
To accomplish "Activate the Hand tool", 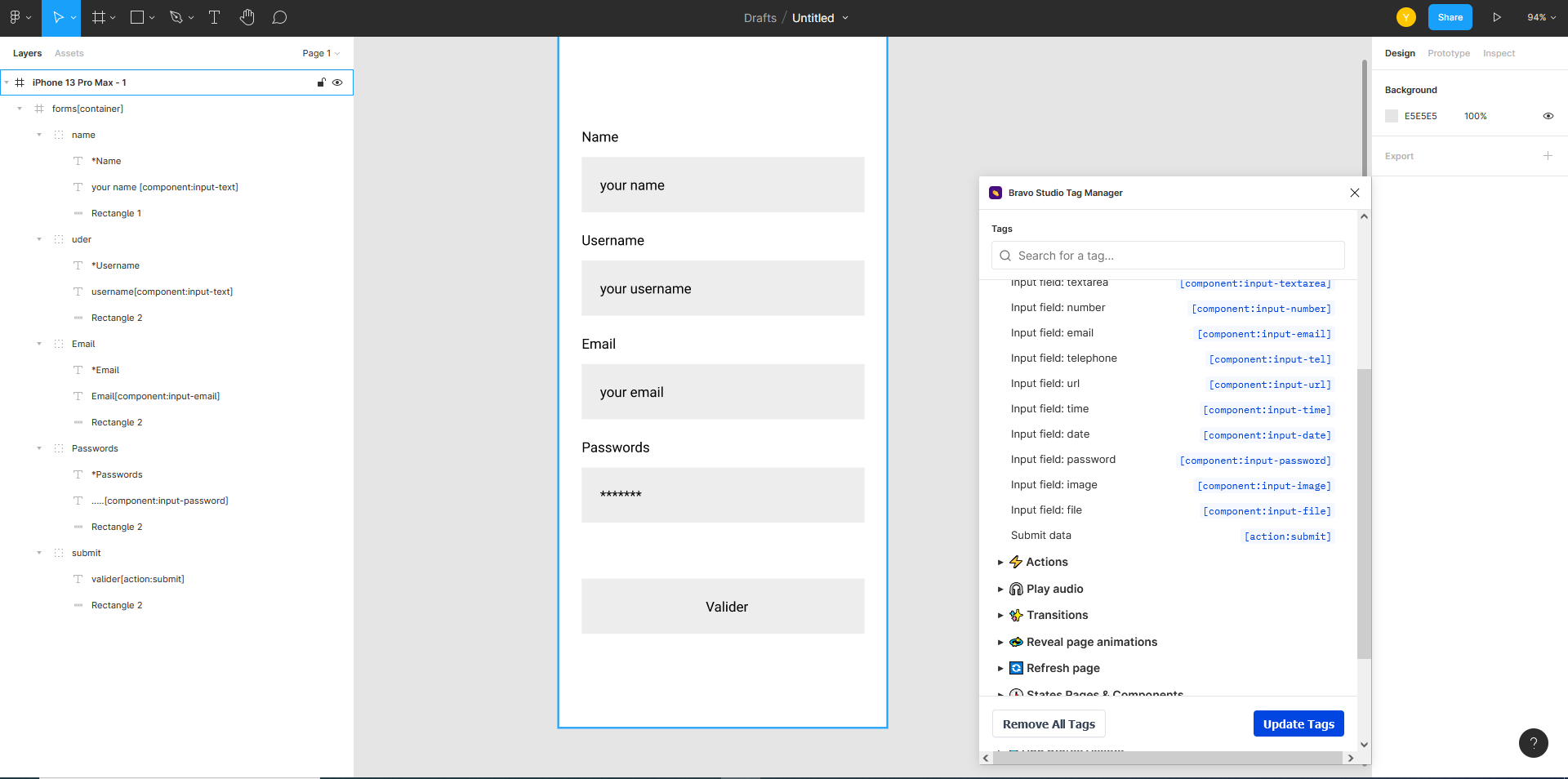I will pyautogui.click(x=247, y=17).
